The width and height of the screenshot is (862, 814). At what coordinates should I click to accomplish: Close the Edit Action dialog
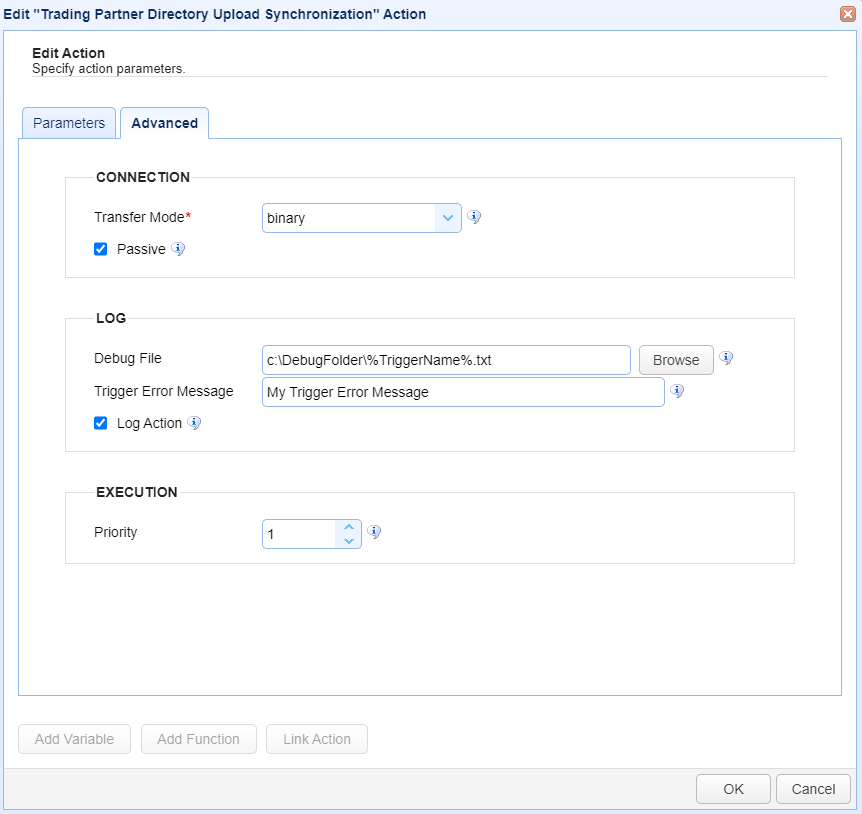[x=848, y=14]
